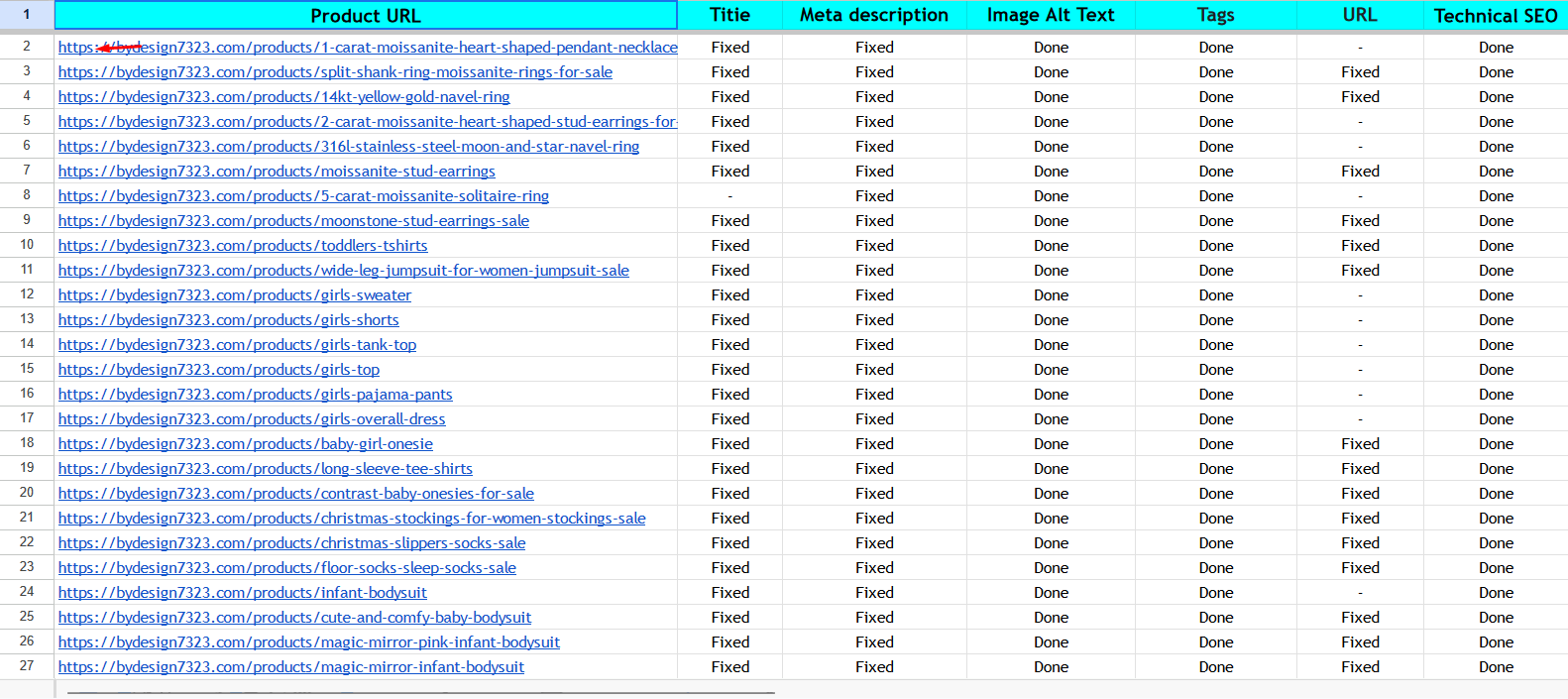The width and height of the screenshot is (1568, 699).
Task: Select the Image Alt Text column header
Action: tap(1051, 15)
